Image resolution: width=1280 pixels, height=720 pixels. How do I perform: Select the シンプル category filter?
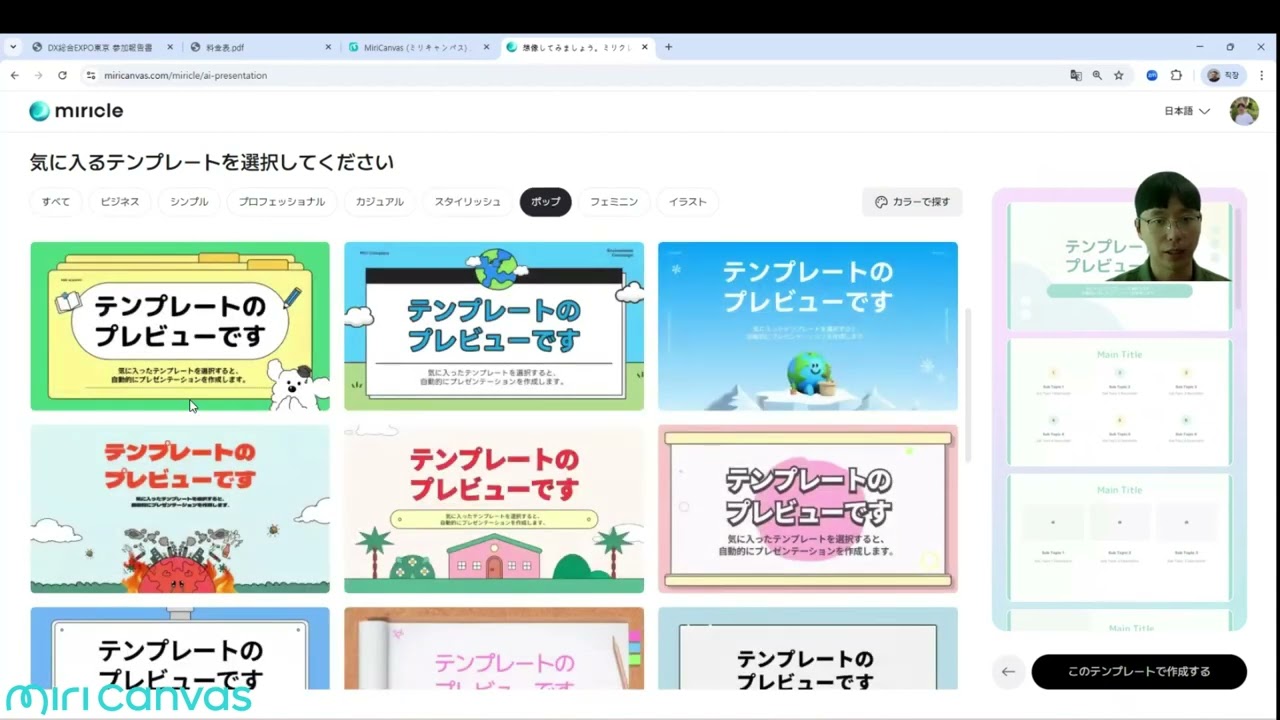pos(189,201)
